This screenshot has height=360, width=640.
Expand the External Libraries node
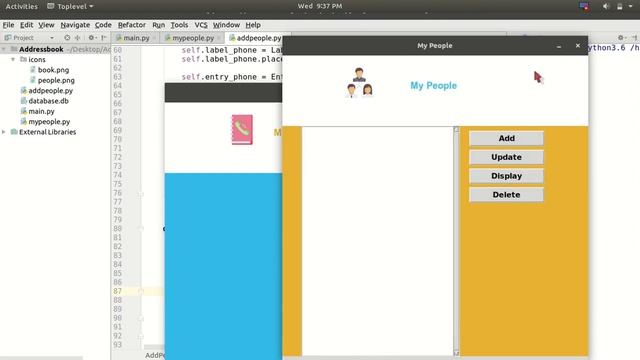click(x=4, y=132)
